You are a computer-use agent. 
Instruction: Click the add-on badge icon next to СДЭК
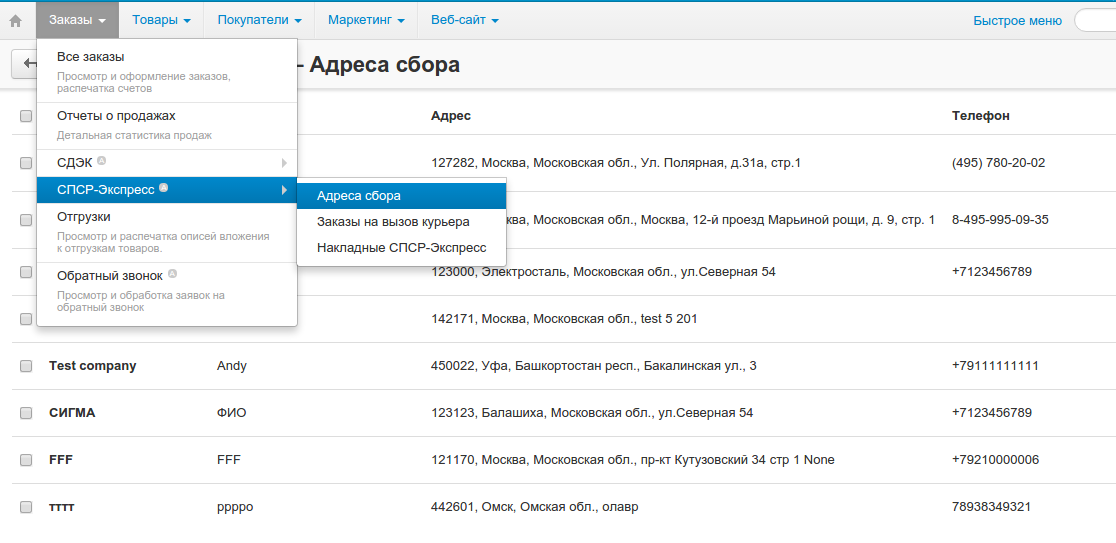(x=102, y=161)
